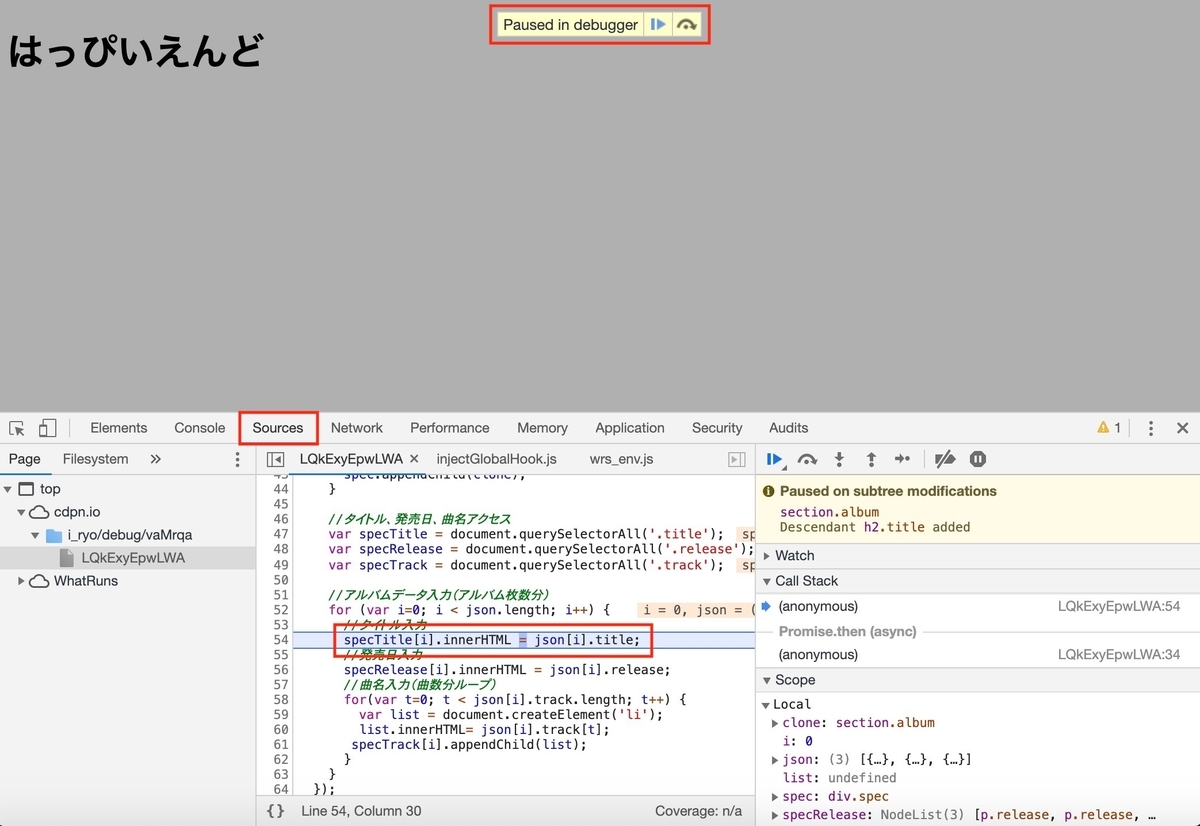The image size is (1200, 826).
Task: Deactivate breakpoints toggle
Action: pyautogui.click(x=945, y=459)
